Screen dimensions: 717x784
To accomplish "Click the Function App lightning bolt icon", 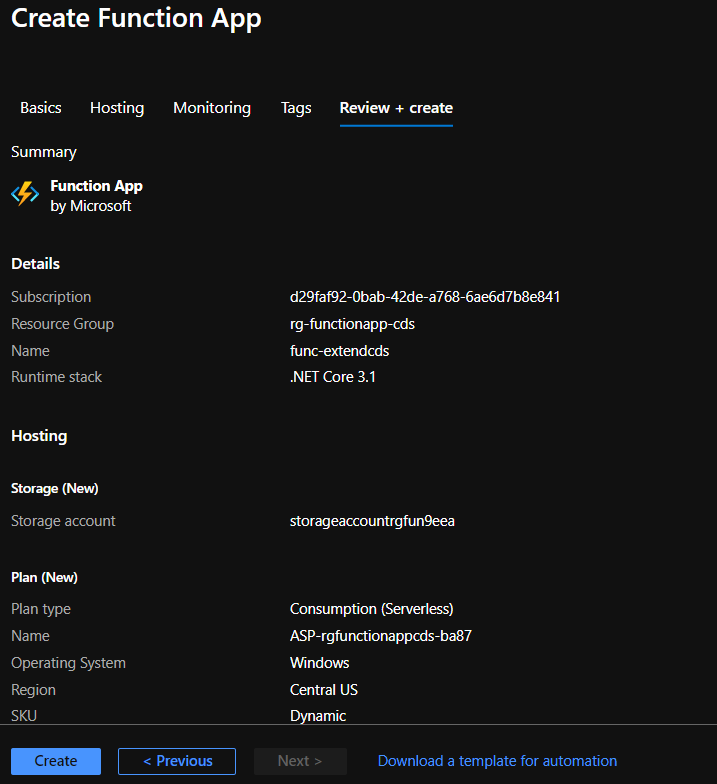I will tap(25, 194).
